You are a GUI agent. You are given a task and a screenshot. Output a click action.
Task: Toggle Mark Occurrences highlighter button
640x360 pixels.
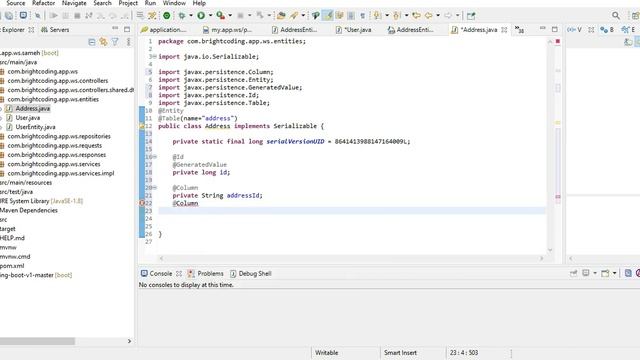(327, 16)
